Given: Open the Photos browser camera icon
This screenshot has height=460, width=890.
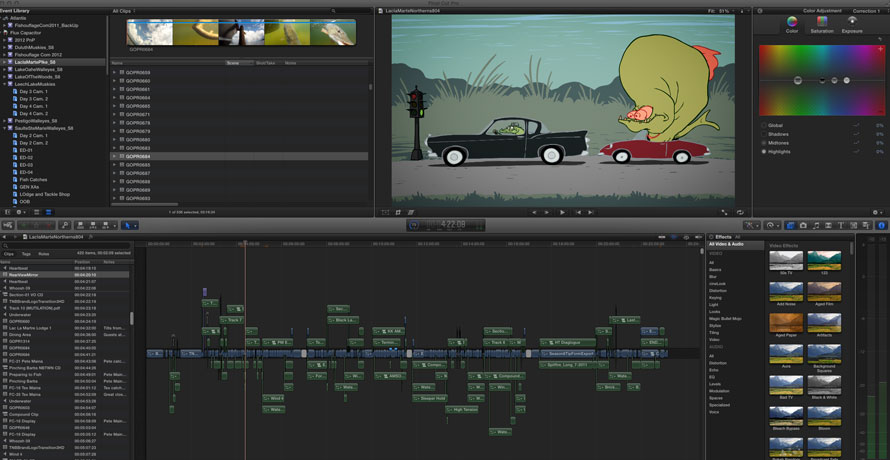Looking at the screenshot, I should tap(803, 225).
